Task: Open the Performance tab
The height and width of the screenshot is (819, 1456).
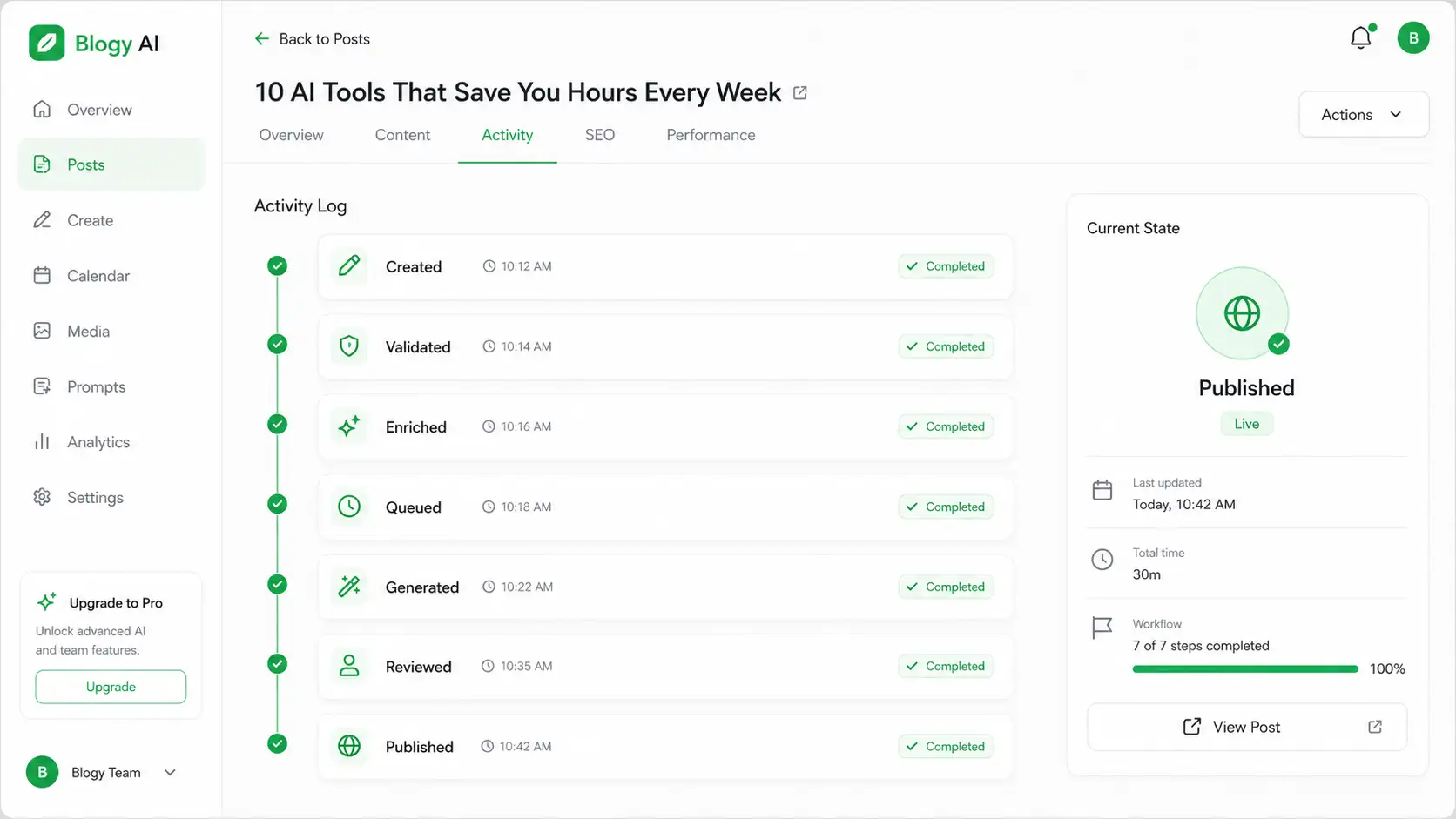Action: coord(711,135)
